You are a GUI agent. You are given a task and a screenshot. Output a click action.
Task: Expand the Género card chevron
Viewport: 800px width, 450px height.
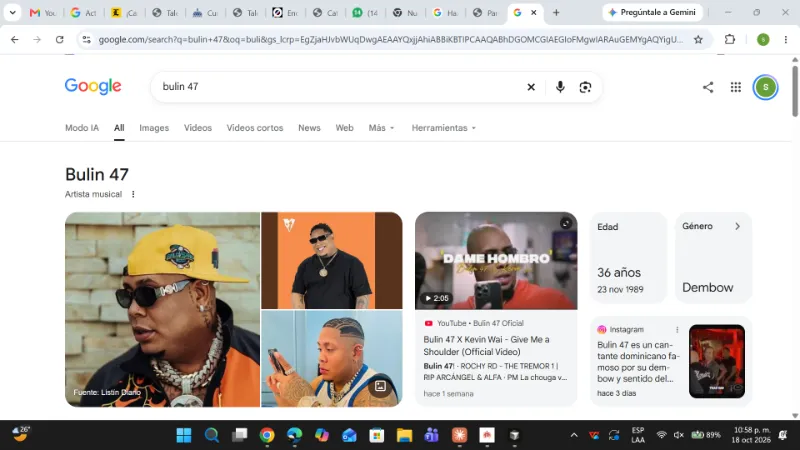pos(737,226)
